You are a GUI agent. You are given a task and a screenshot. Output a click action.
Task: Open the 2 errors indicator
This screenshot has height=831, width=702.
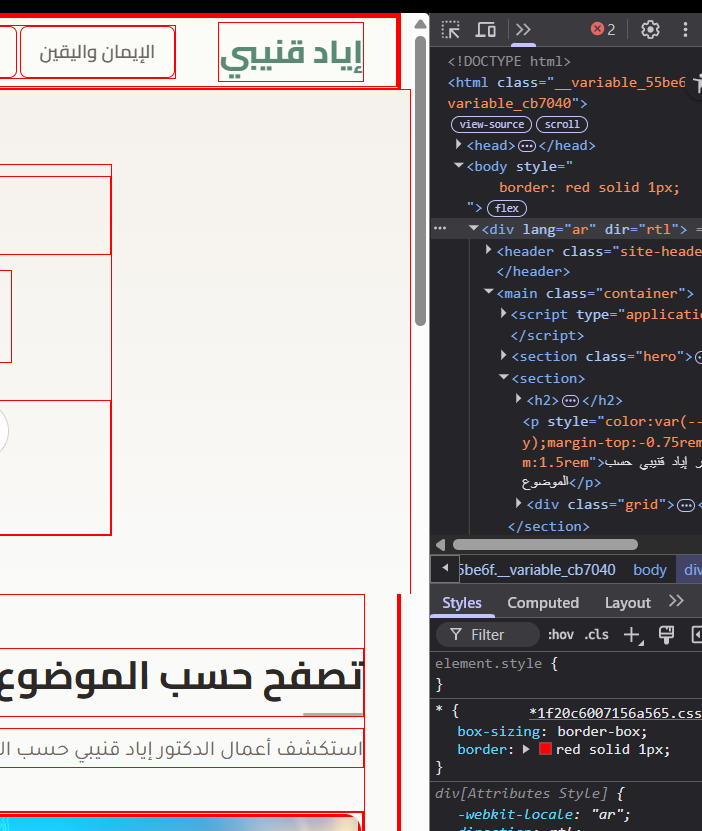click(x=603, y=29)
